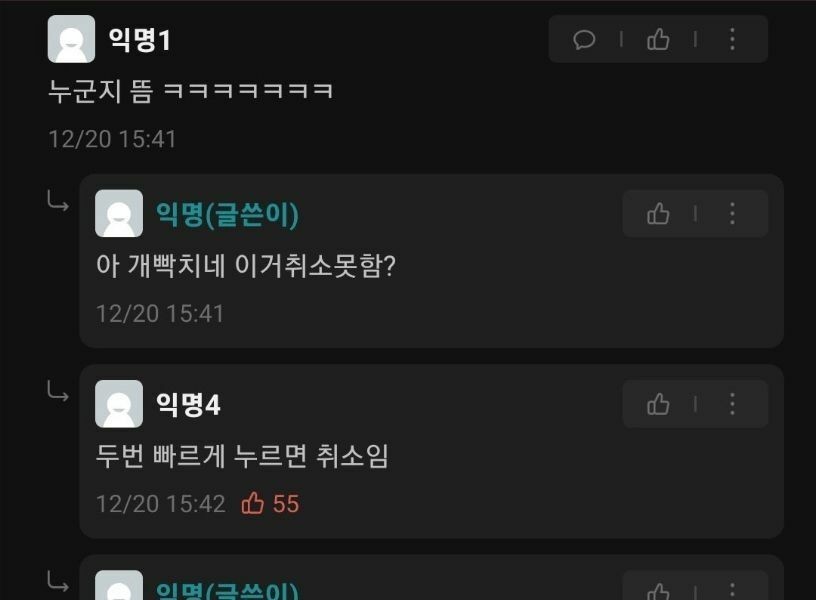
Task: Tap the red 55 likes counter
Action: (270, 504)
